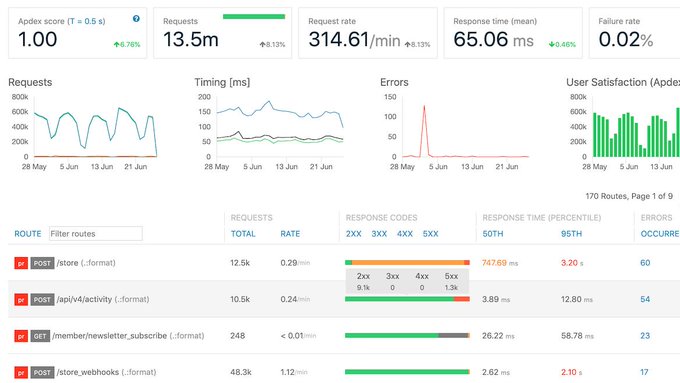The width and height of the screenshot is (680, 383).
Task: Click the User Satisfaction bar chart
Action: point(636,127)
